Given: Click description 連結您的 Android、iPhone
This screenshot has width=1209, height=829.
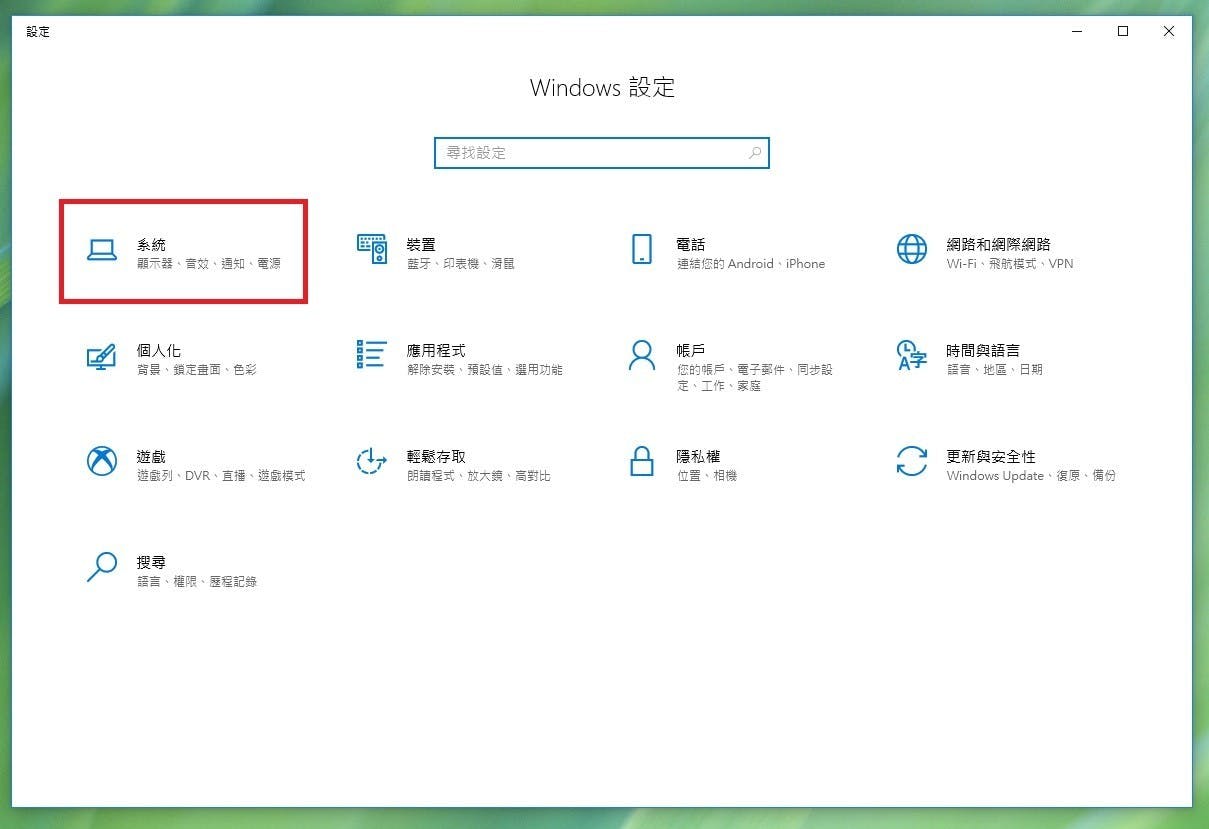Looking at the screenshot, I should [751, 264].
